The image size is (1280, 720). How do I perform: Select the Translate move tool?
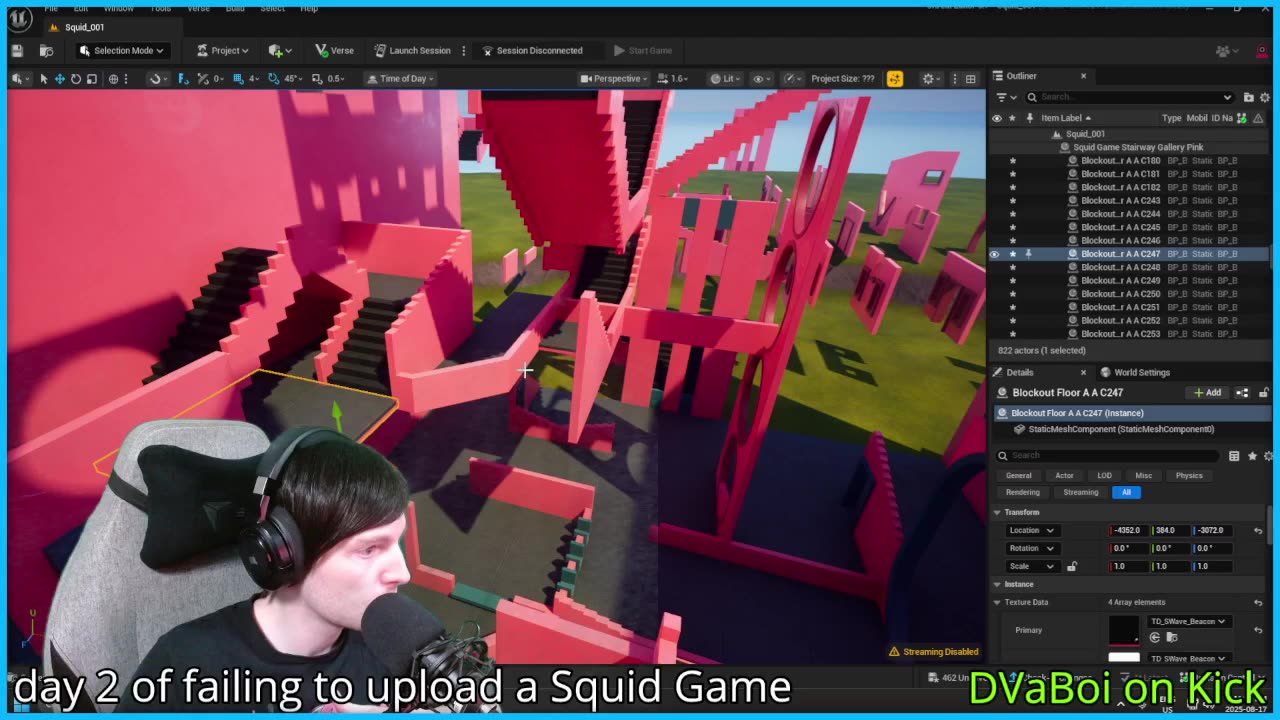pos(59,78)
